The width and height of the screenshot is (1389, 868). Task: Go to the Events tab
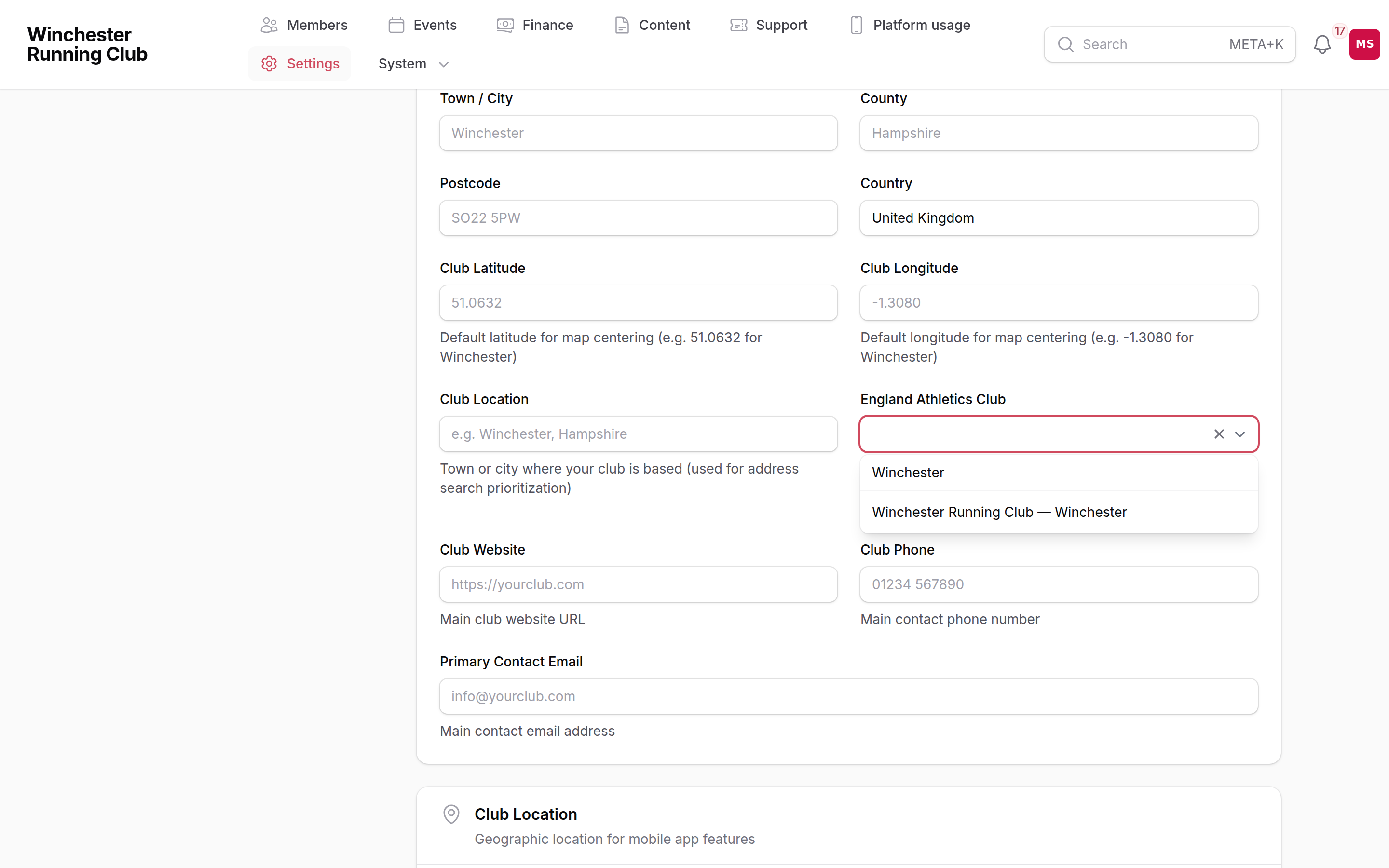click(x=422, y=25)
